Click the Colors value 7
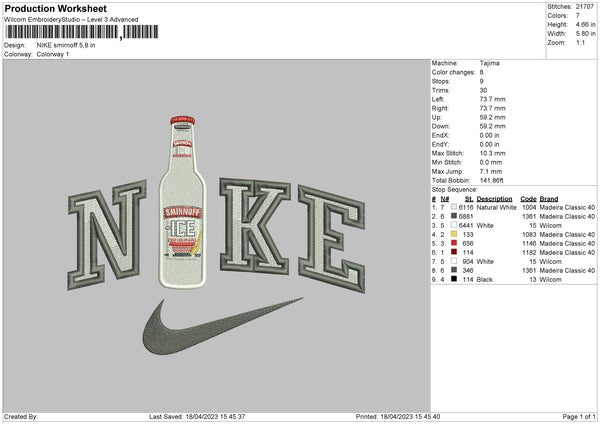This screenshot has height=424, width=600. coord(577,16)
